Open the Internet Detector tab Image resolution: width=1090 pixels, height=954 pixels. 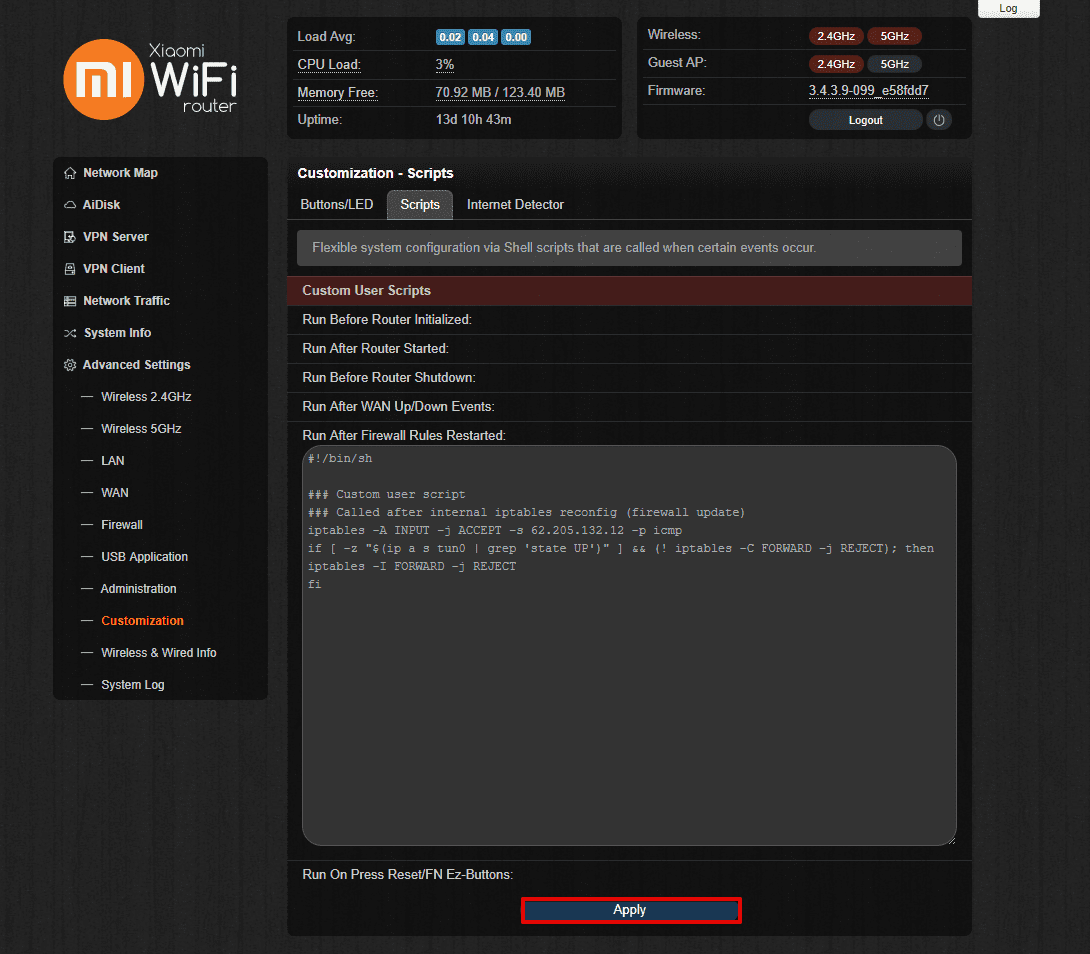[515, 204]
